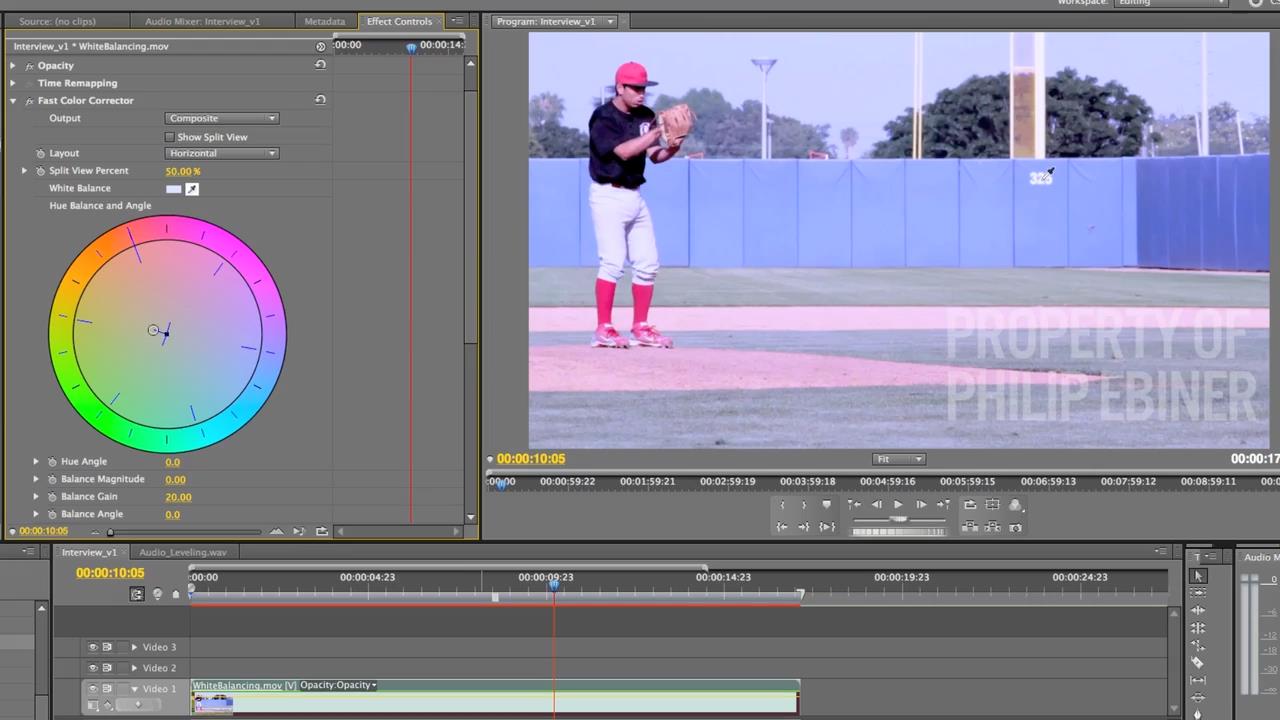Click the Go to Next Marker icon
Screen dimensions: 1280x720
(943, 505)
